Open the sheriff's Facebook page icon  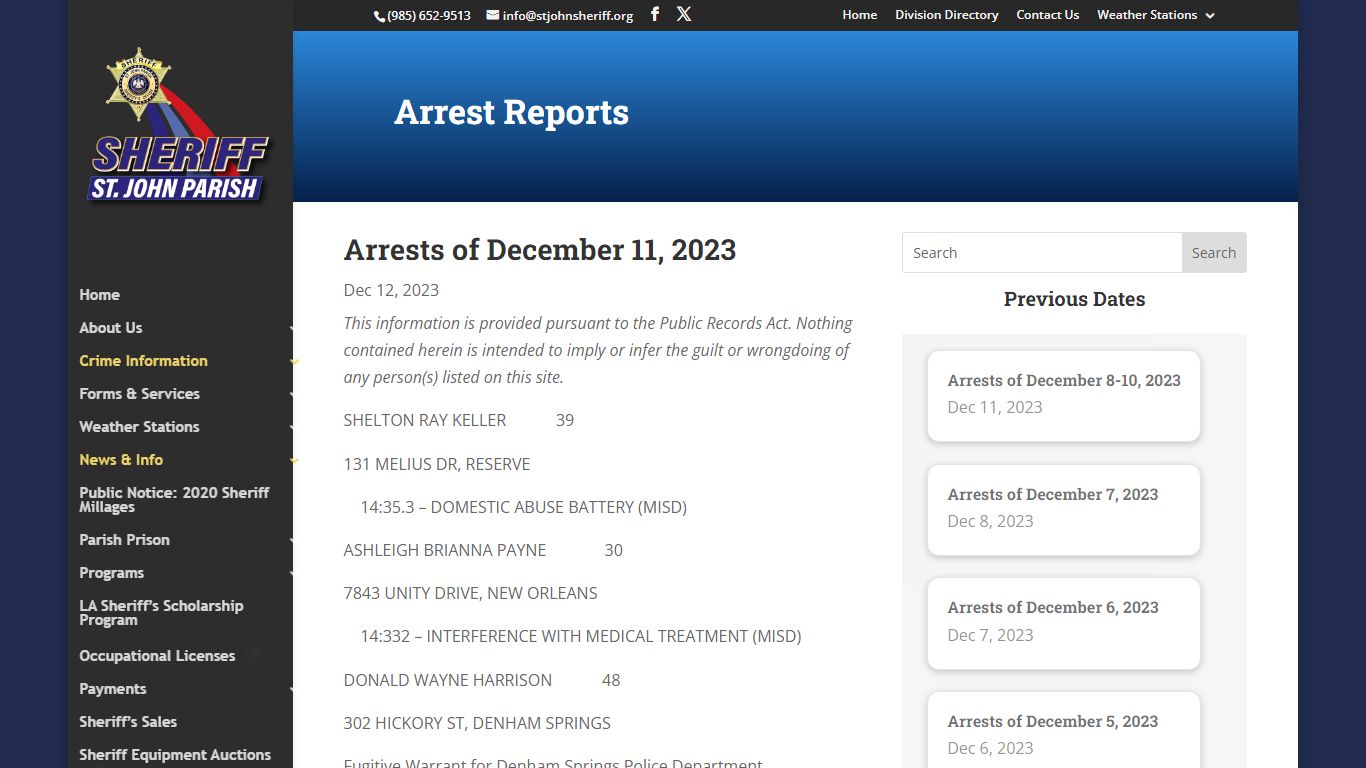[x=655, y=14]
